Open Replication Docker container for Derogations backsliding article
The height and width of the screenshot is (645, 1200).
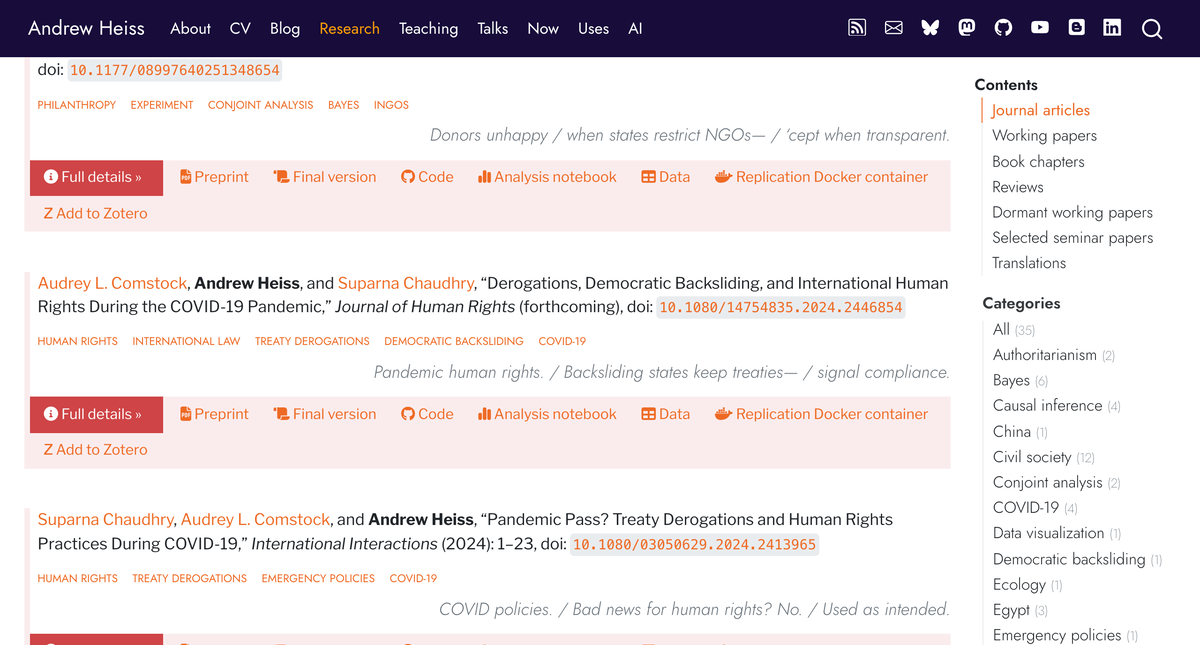point(821,414)
